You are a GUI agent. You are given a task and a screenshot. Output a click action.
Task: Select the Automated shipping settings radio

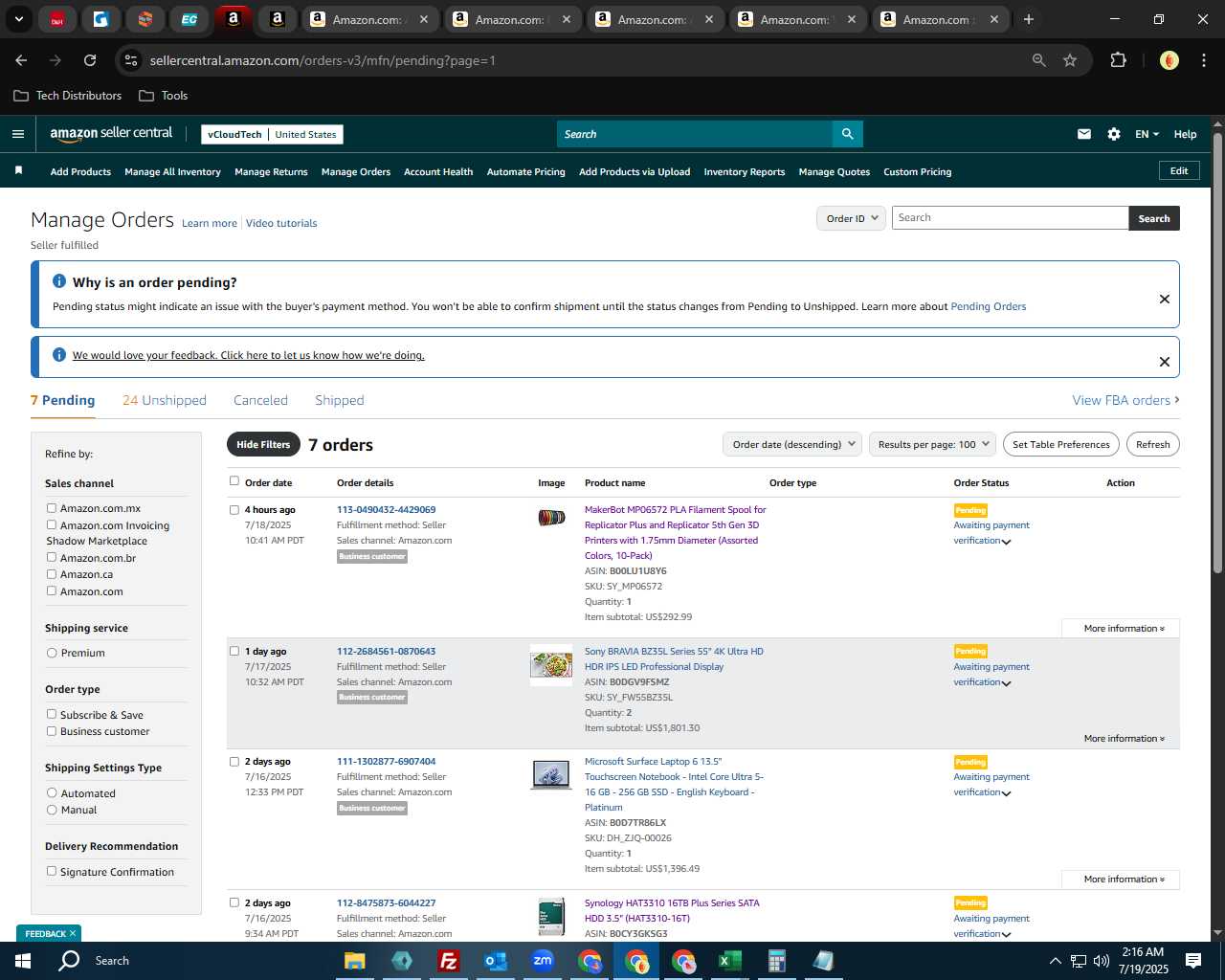(52, 792)
